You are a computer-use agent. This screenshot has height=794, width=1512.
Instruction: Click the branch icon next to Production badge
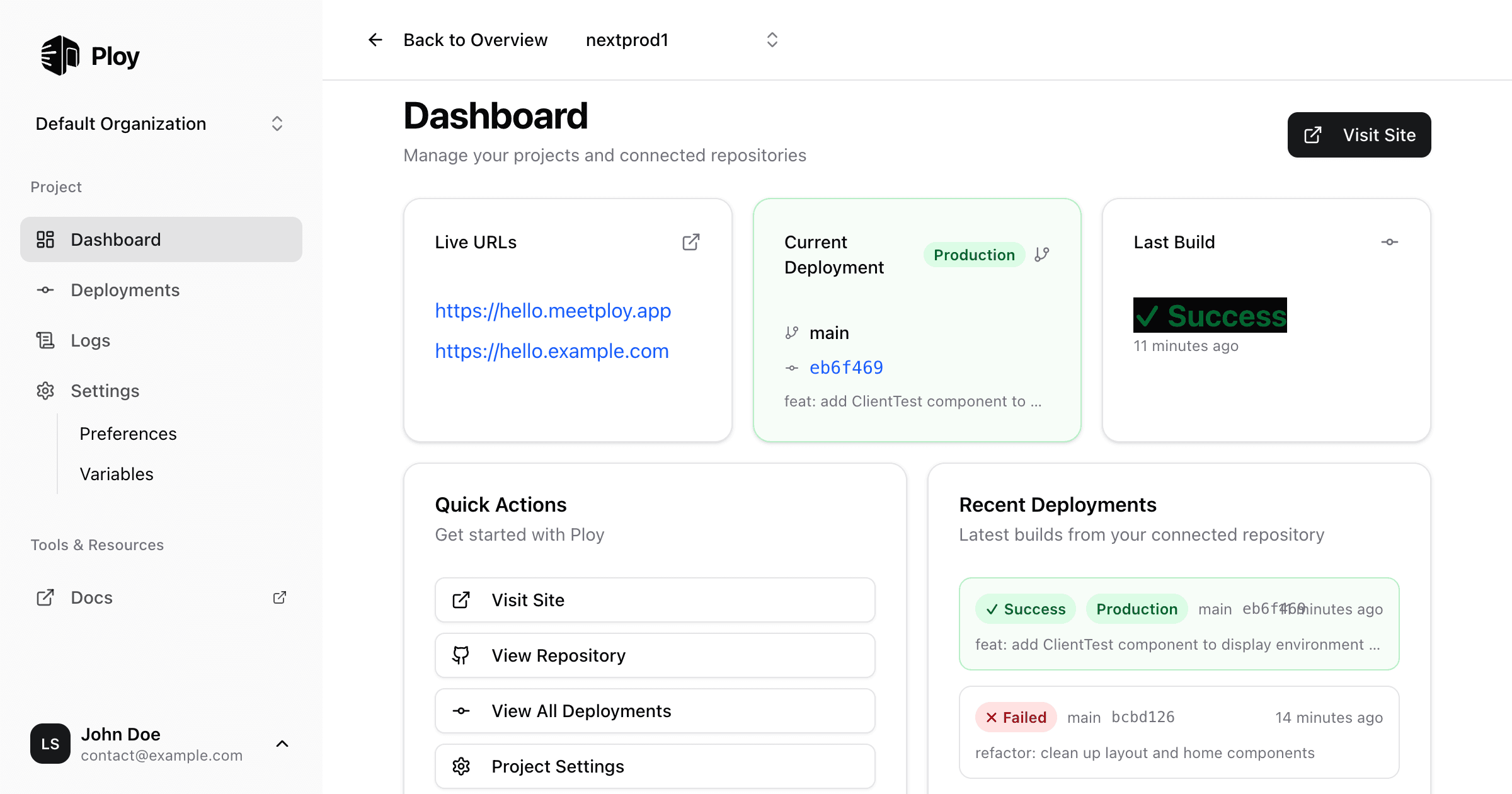pyautogui.click(x=1041, y=254)
